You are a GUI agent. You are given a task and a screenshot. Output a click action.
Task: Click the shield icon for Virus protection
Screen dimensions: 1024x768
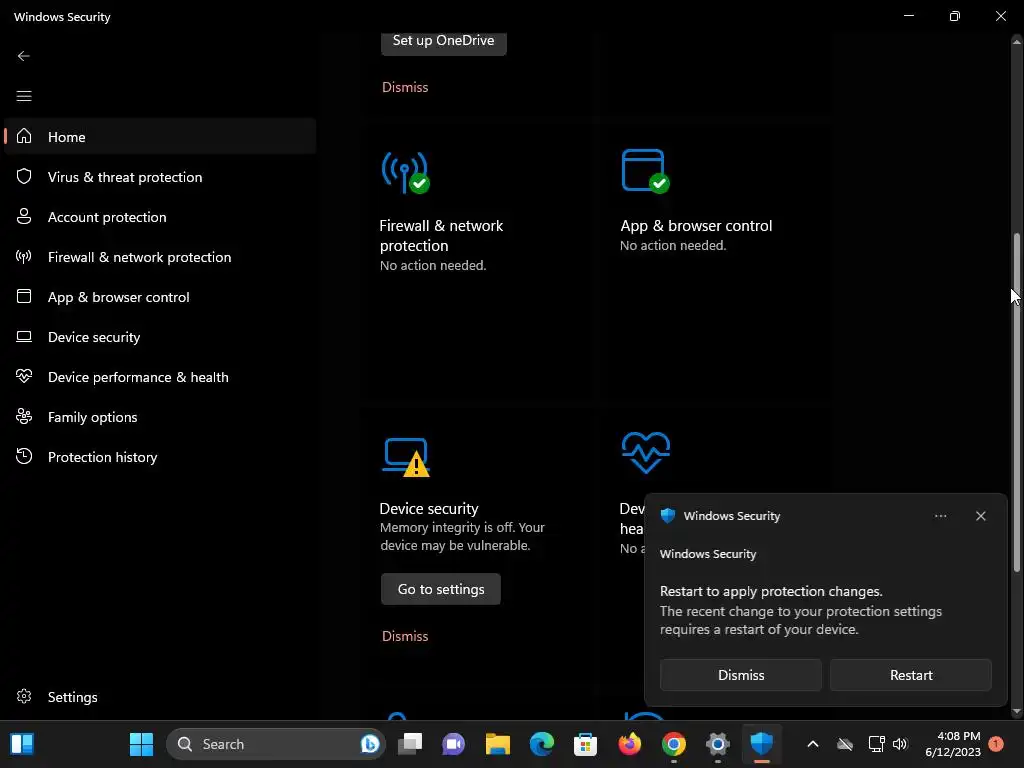(x=24, y=176)
